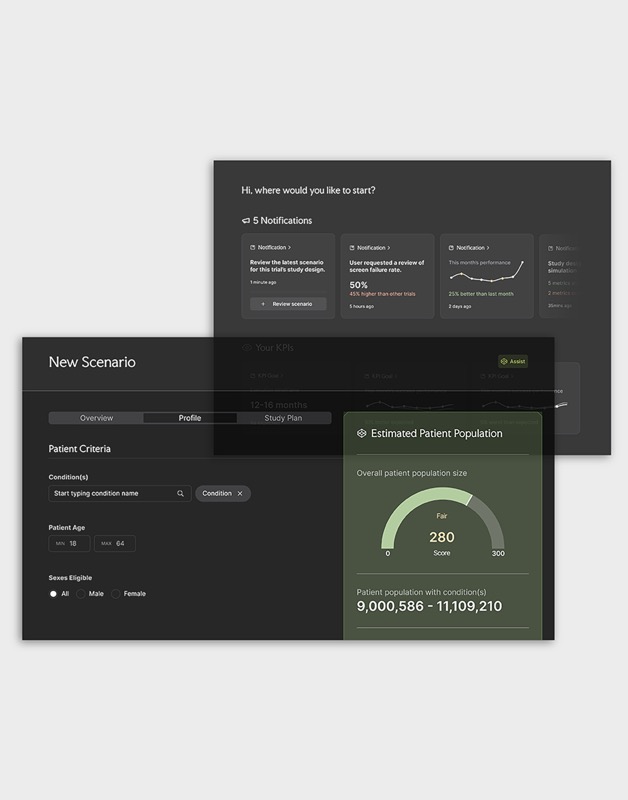
Task: Open the Assist button
Action: tap(513, 361)
